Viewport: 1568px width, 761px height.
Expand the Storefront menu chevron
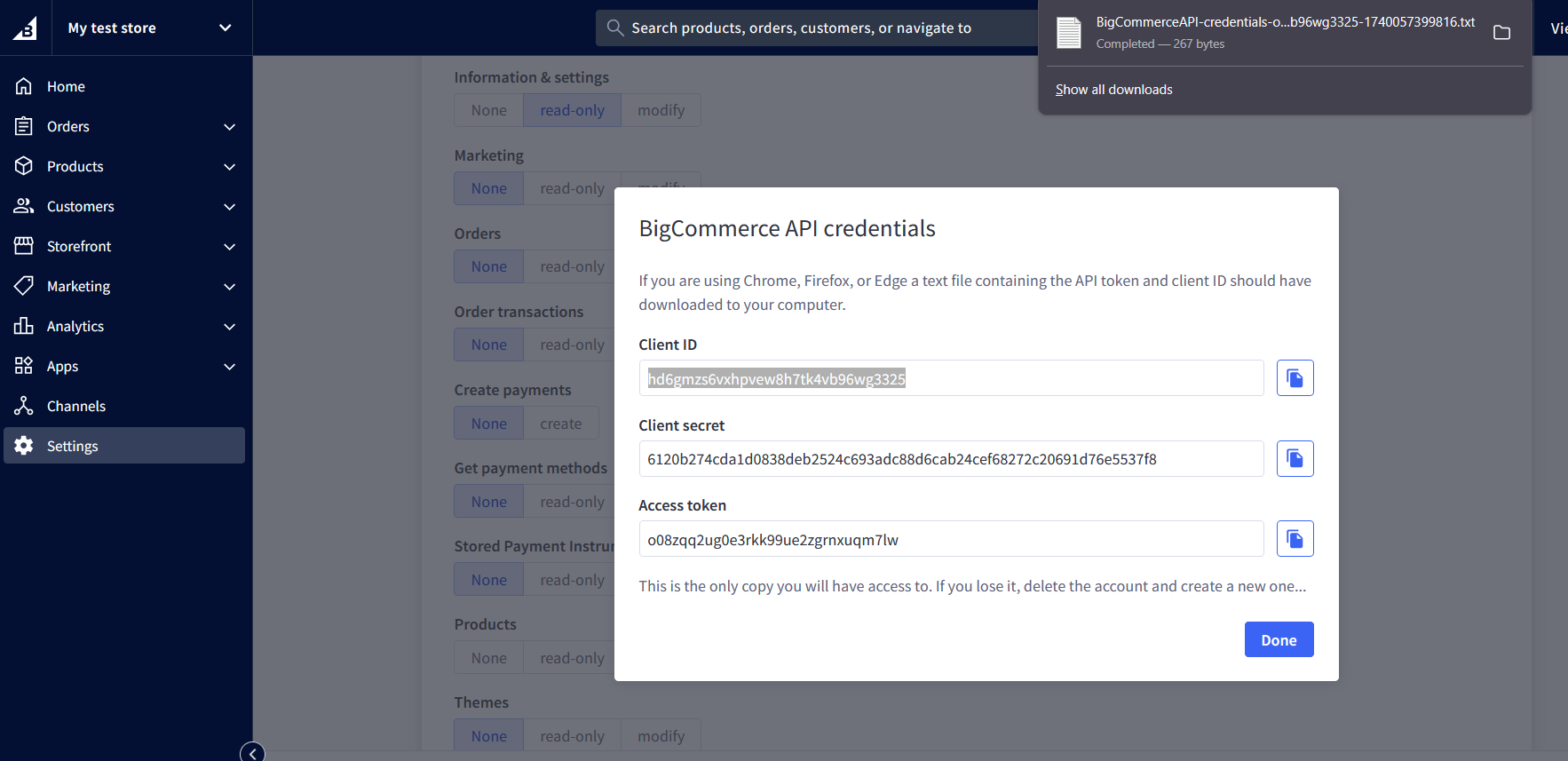pos(229,247)
